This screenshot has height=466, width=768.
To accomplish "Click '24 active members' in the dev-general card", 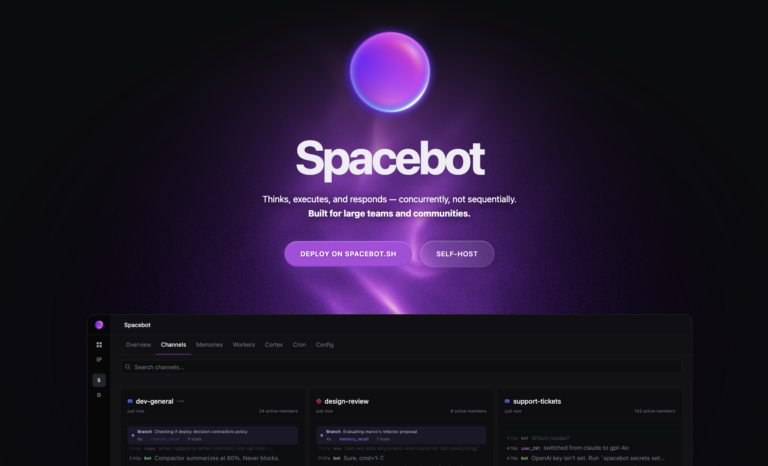I will tap(278, 411).
